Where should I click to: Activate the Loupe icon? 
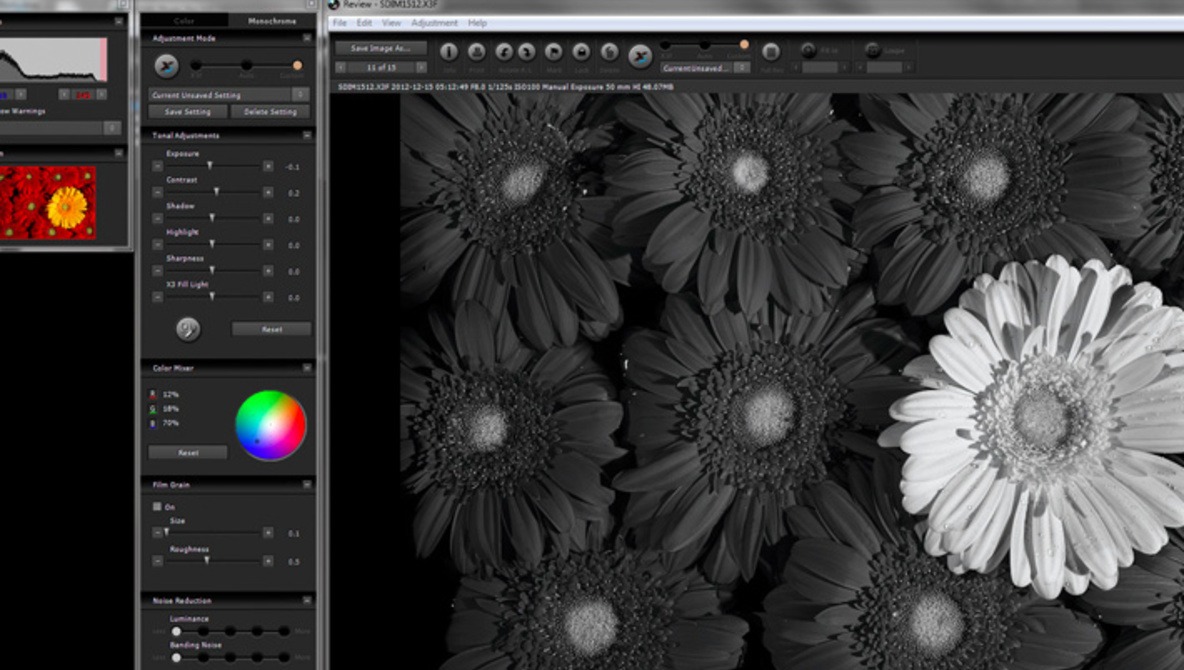click(x=873, y=51)
